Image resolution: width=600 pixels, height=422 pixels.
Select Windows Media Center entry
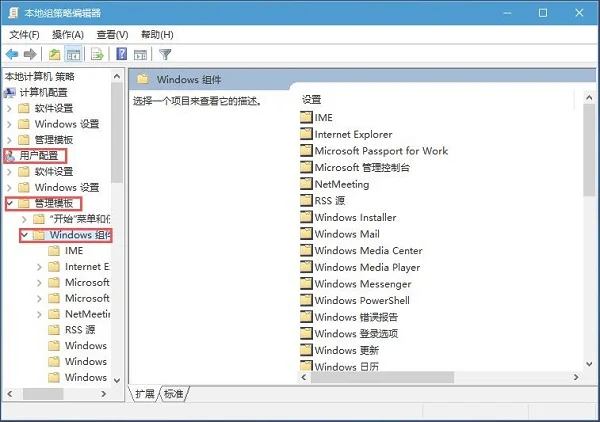tap(368, 251)
